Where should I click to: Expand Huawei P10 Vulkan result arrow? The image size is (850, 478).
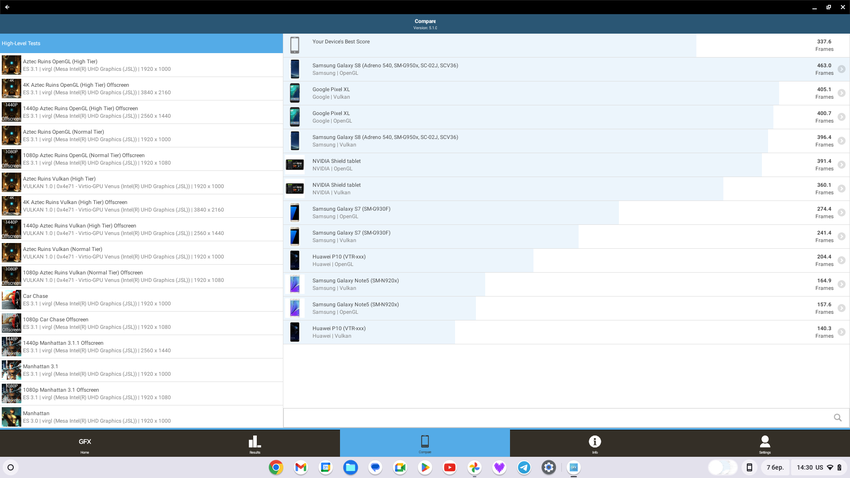pos(841,332)
